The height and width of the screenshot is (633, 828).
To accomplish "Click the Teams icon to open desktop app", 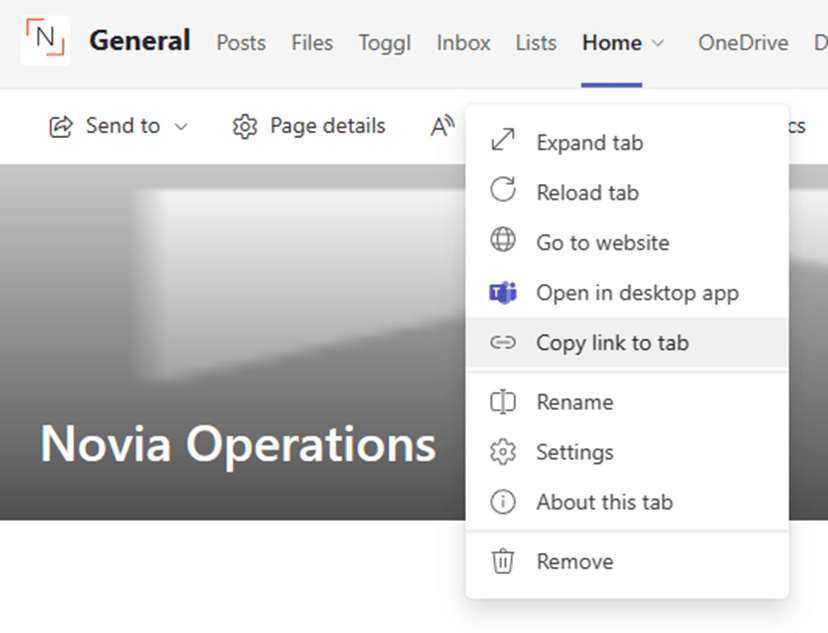I will pos(503,293).
